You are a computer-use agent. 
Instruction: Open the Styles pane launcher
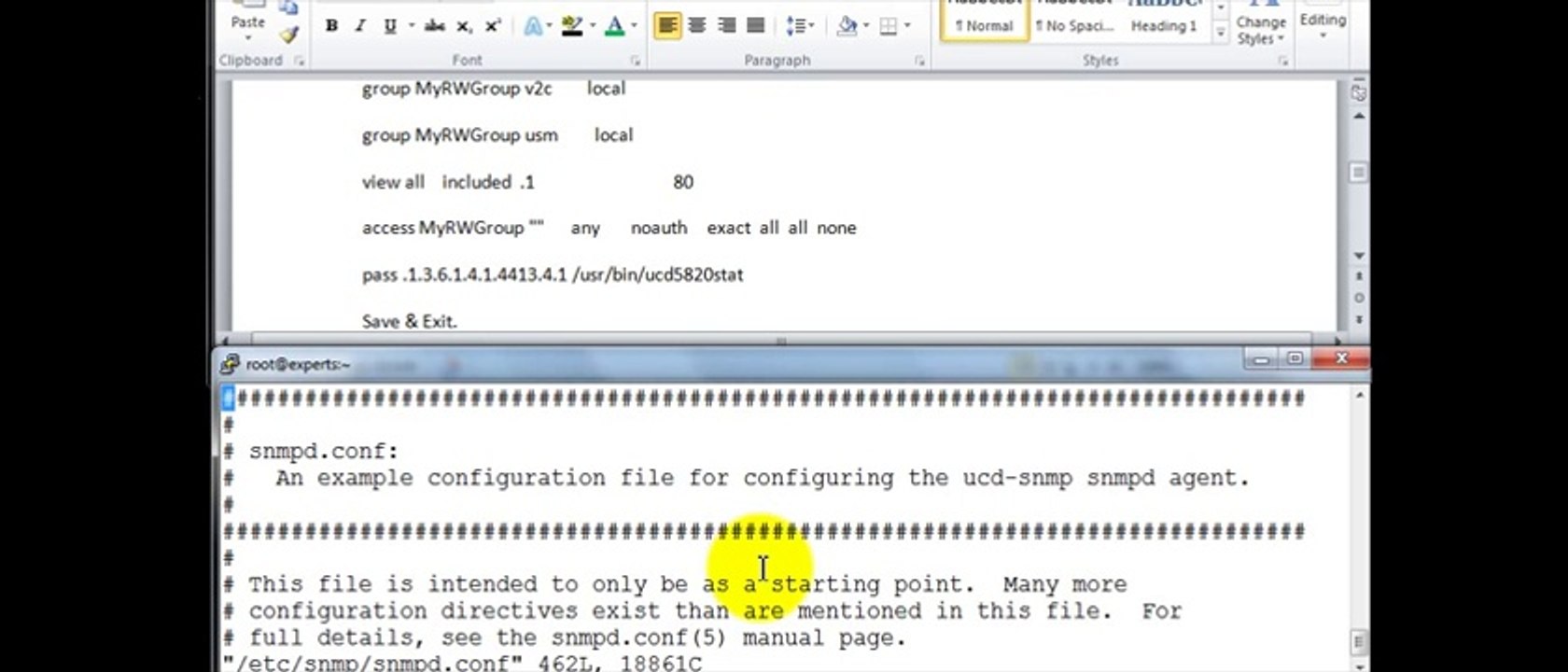click(x=1283, y=61)
